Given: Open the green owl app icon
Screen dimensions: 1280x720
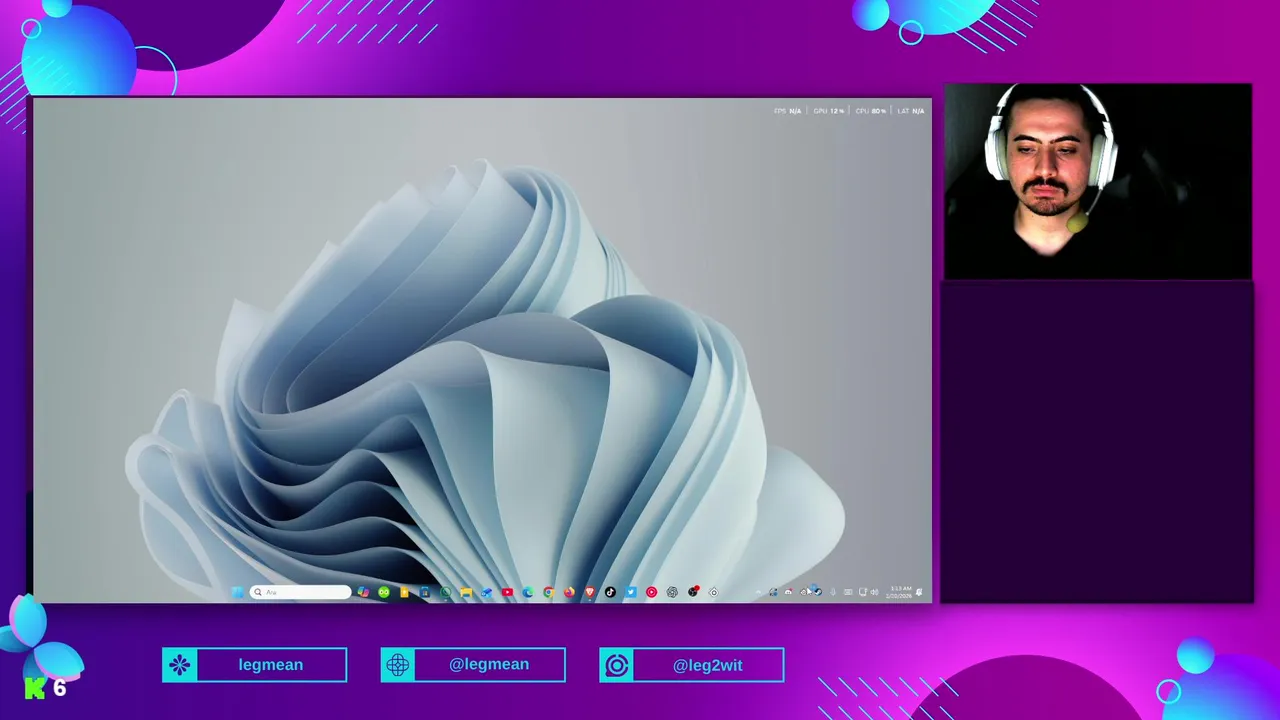Looking at the screenshot, I should pos(384,592).
